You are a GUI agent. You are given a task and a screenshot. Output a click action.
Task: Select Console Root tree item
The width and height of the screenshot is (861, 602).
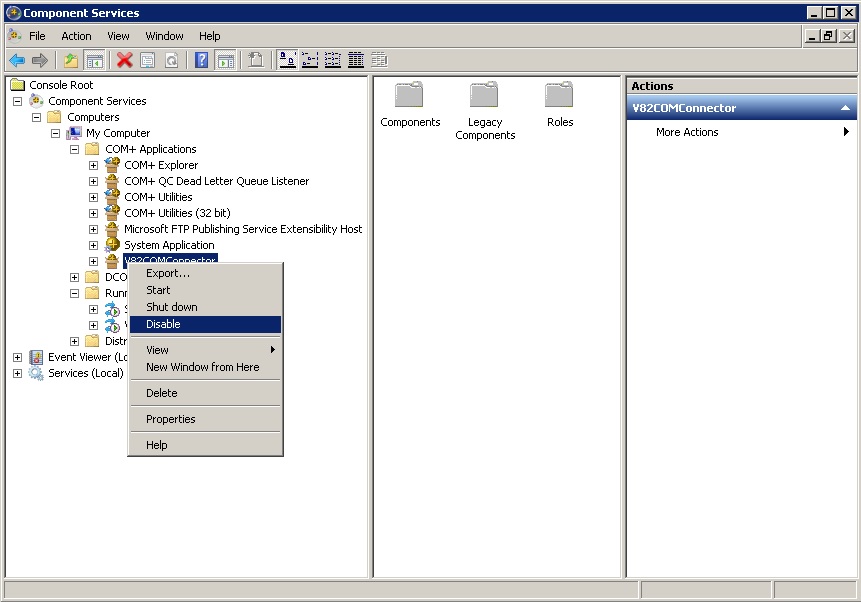(x=61, y=85)
